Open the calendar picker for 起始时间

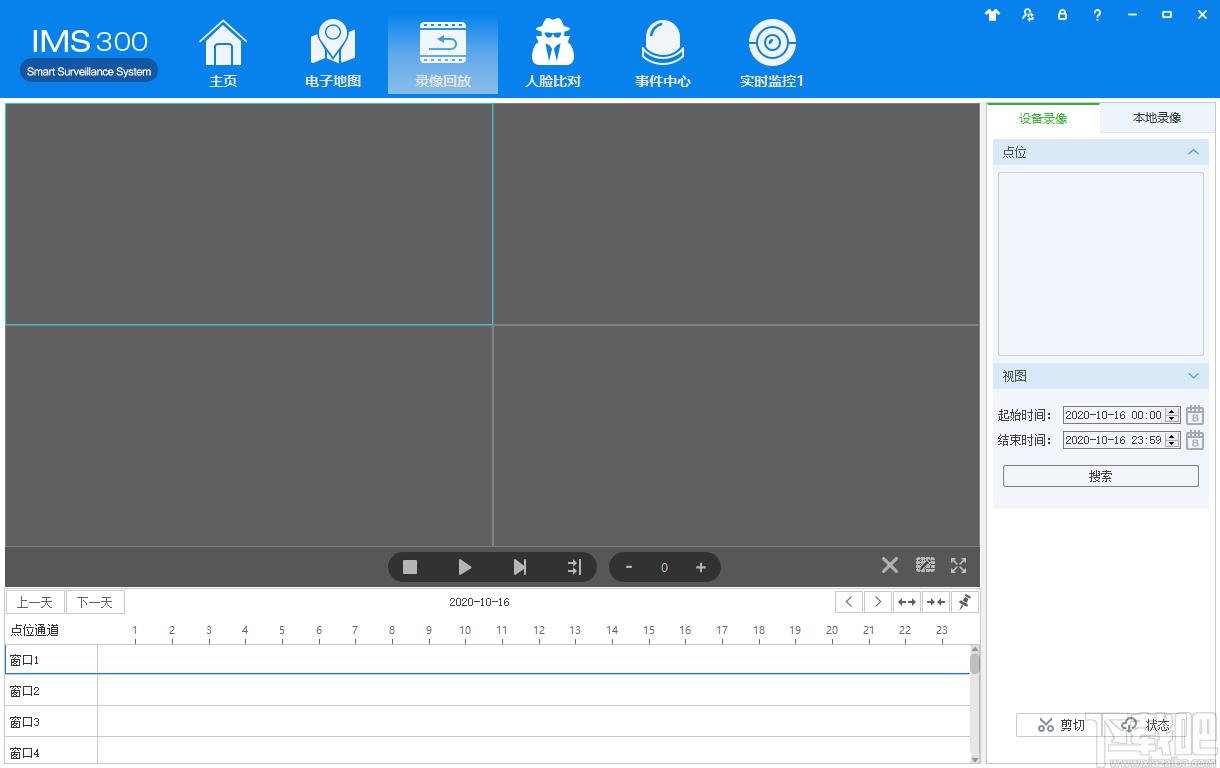pos(1195,415)
